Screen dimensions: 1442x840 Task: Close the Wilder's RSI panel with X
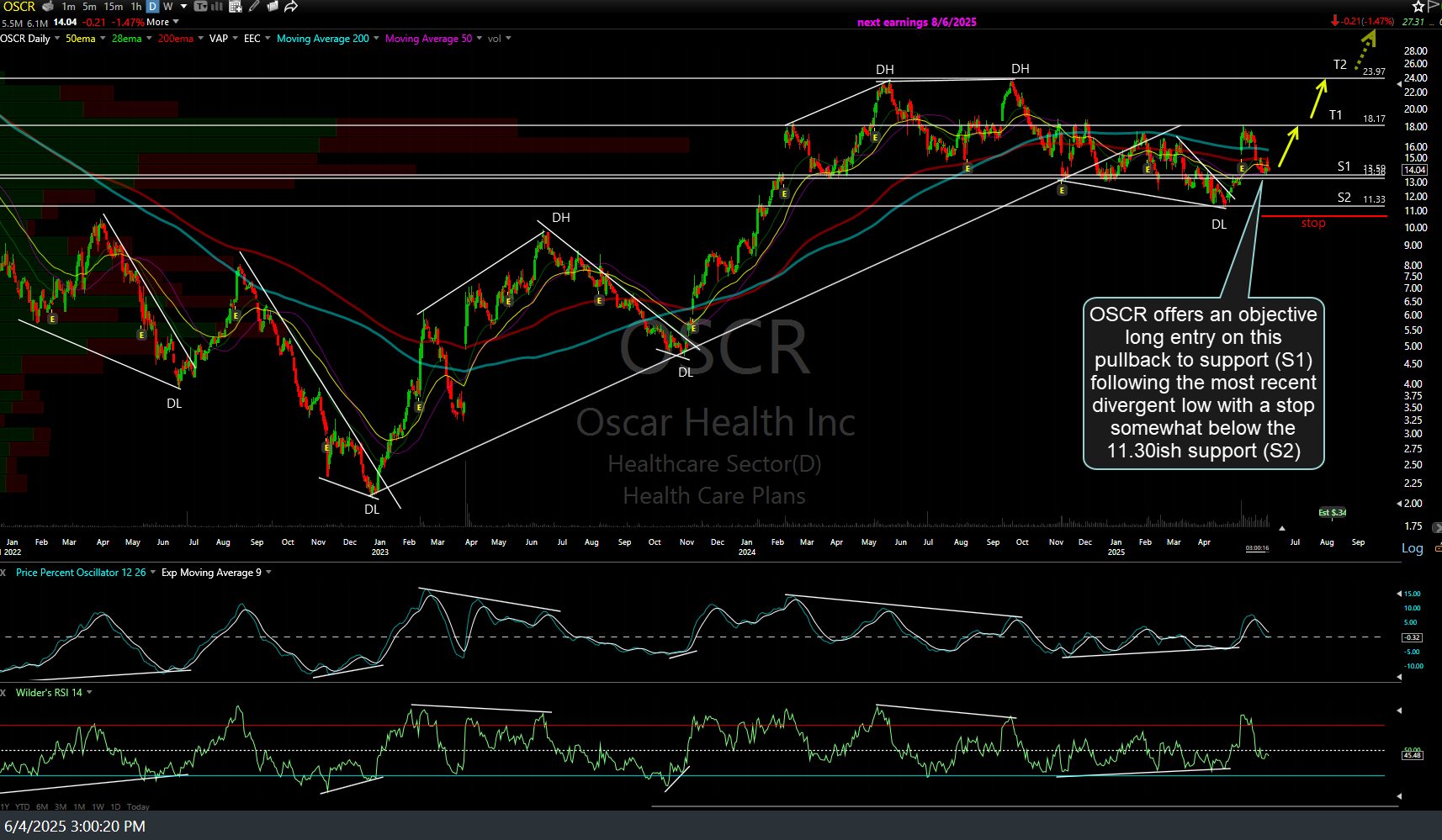pos(3,693)
